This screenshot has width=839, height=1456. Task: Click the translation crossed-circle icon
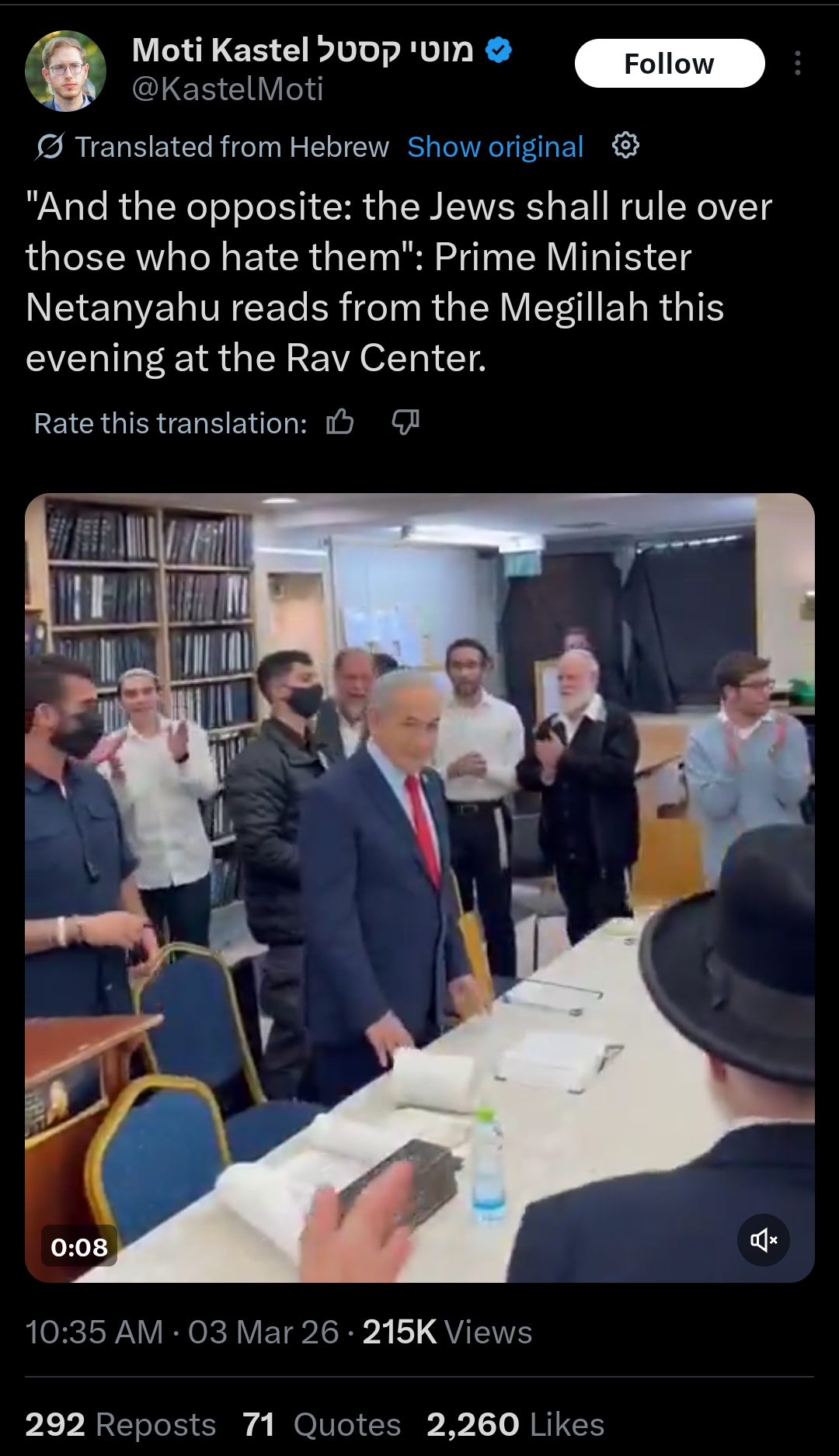pos(49,146)
